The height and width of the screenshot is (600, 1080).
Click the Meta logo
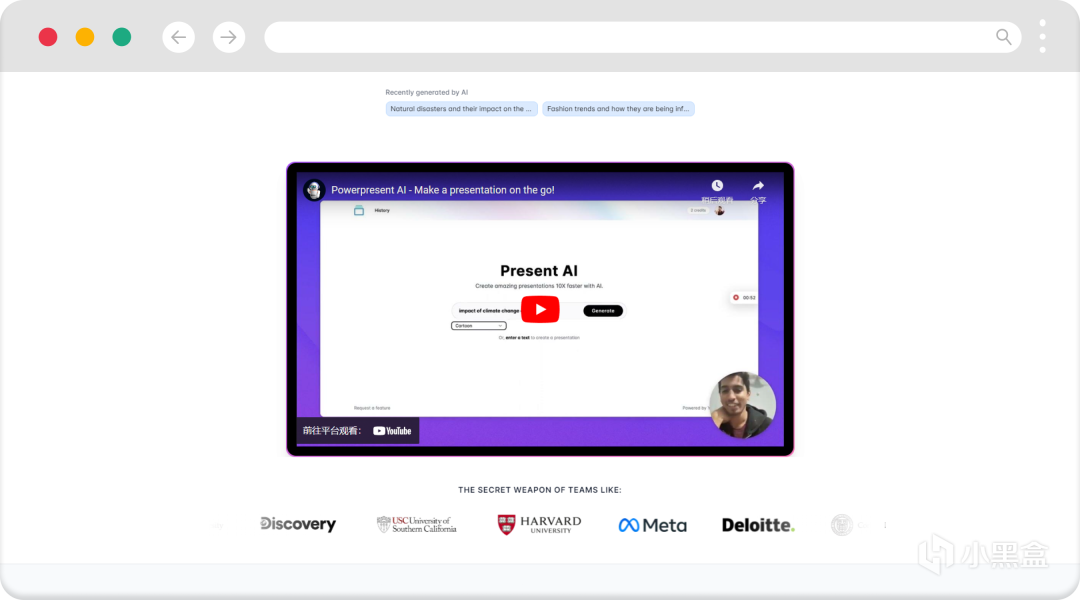[652, 526]
